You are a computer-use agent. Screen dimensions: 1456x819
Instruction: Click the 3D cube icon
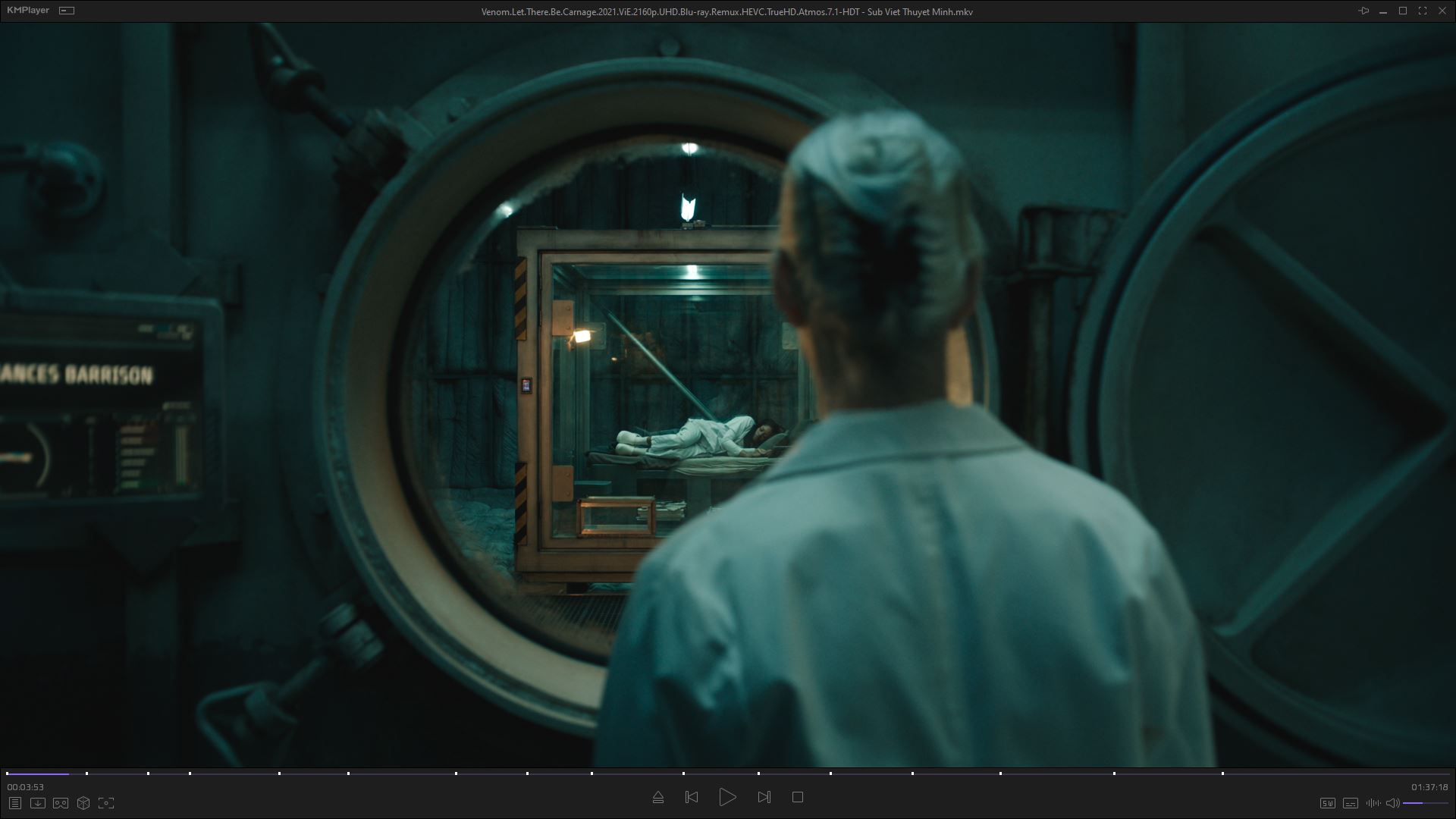pos(83,803)
